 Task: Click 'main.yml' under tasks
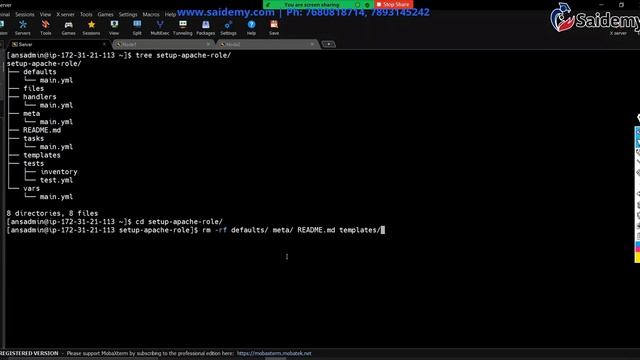point(56,147)
